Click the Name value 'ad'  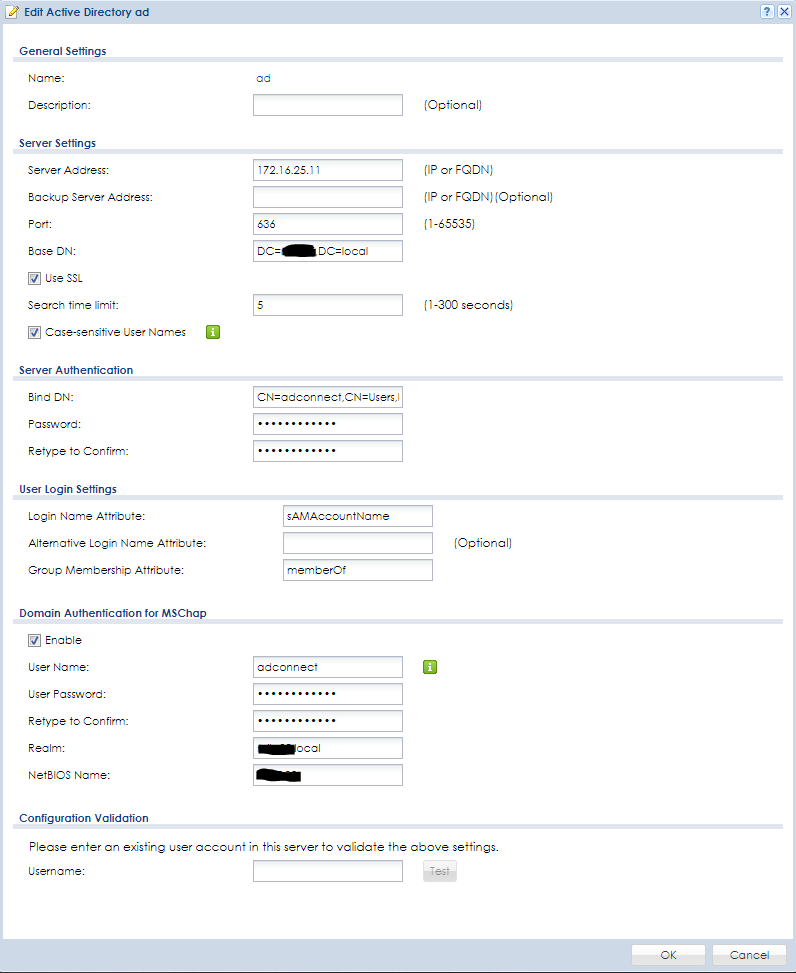click(x=264, y=78)
